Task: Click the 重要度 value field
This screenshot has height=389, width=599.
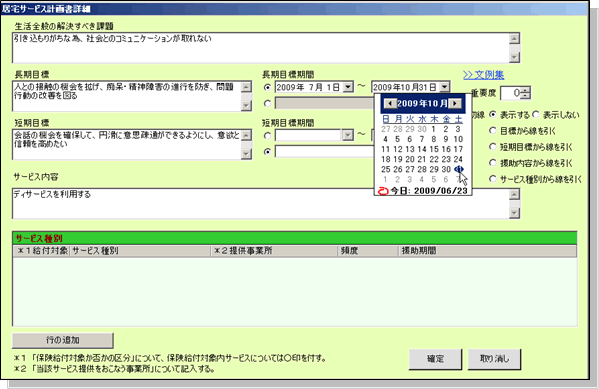Action: pos(511,93)
